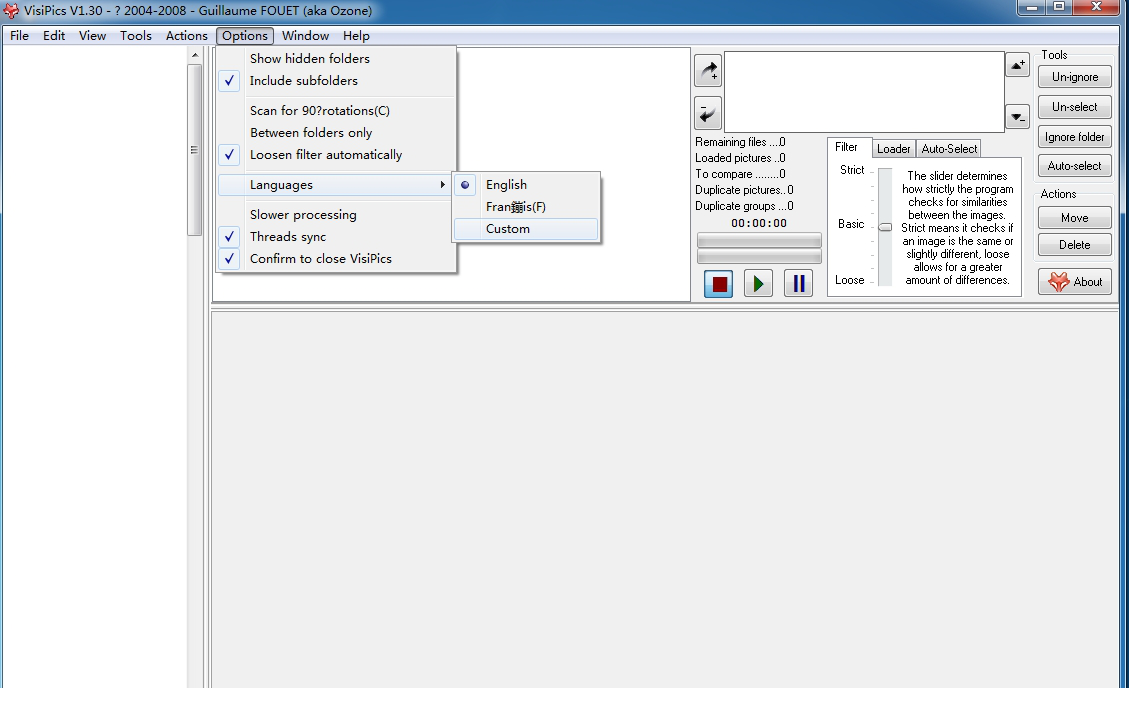Open the Help menu

356,35
